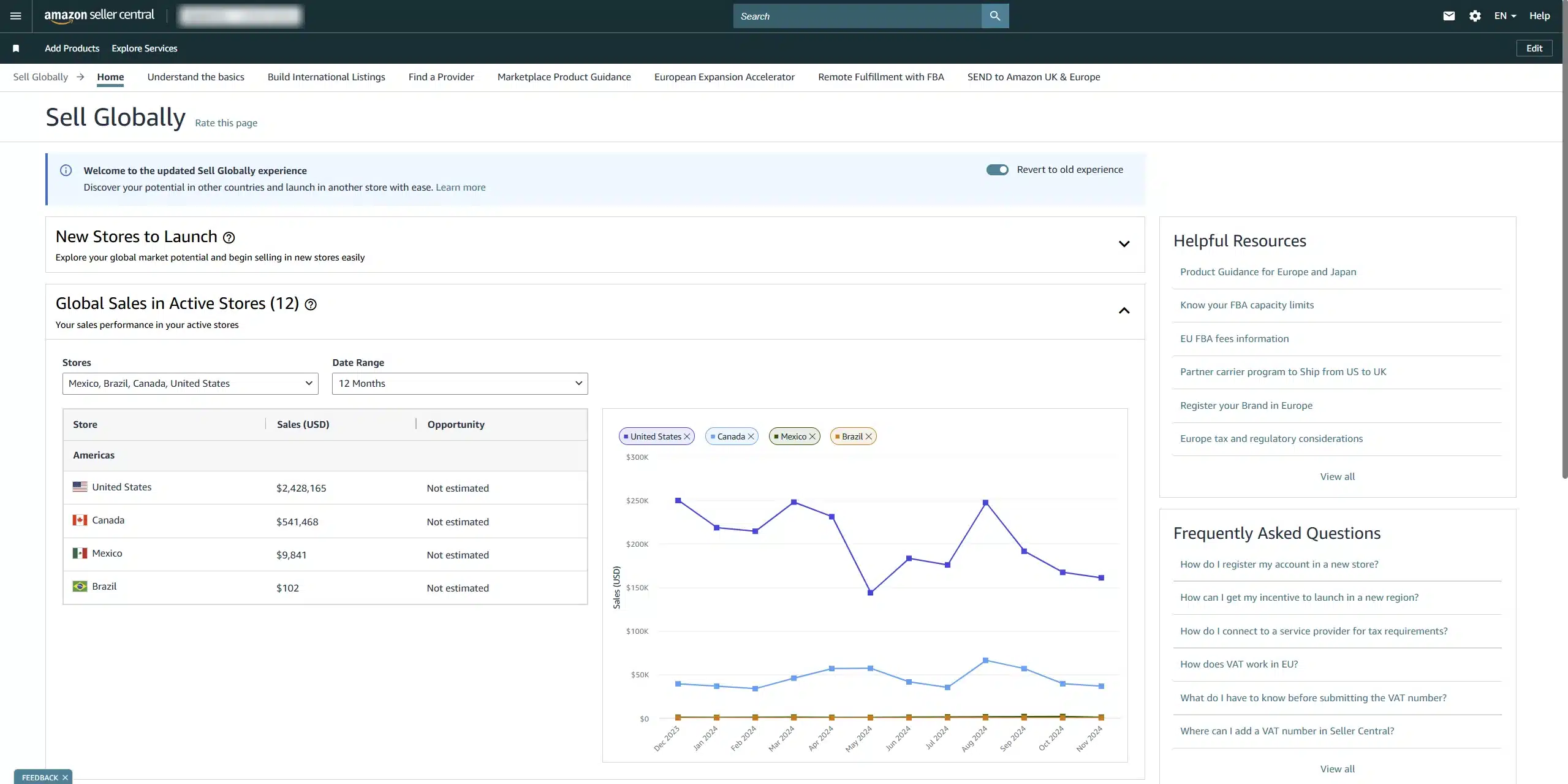Click the search magnifier button
The image size is (1568, 784).
[994, 16]
